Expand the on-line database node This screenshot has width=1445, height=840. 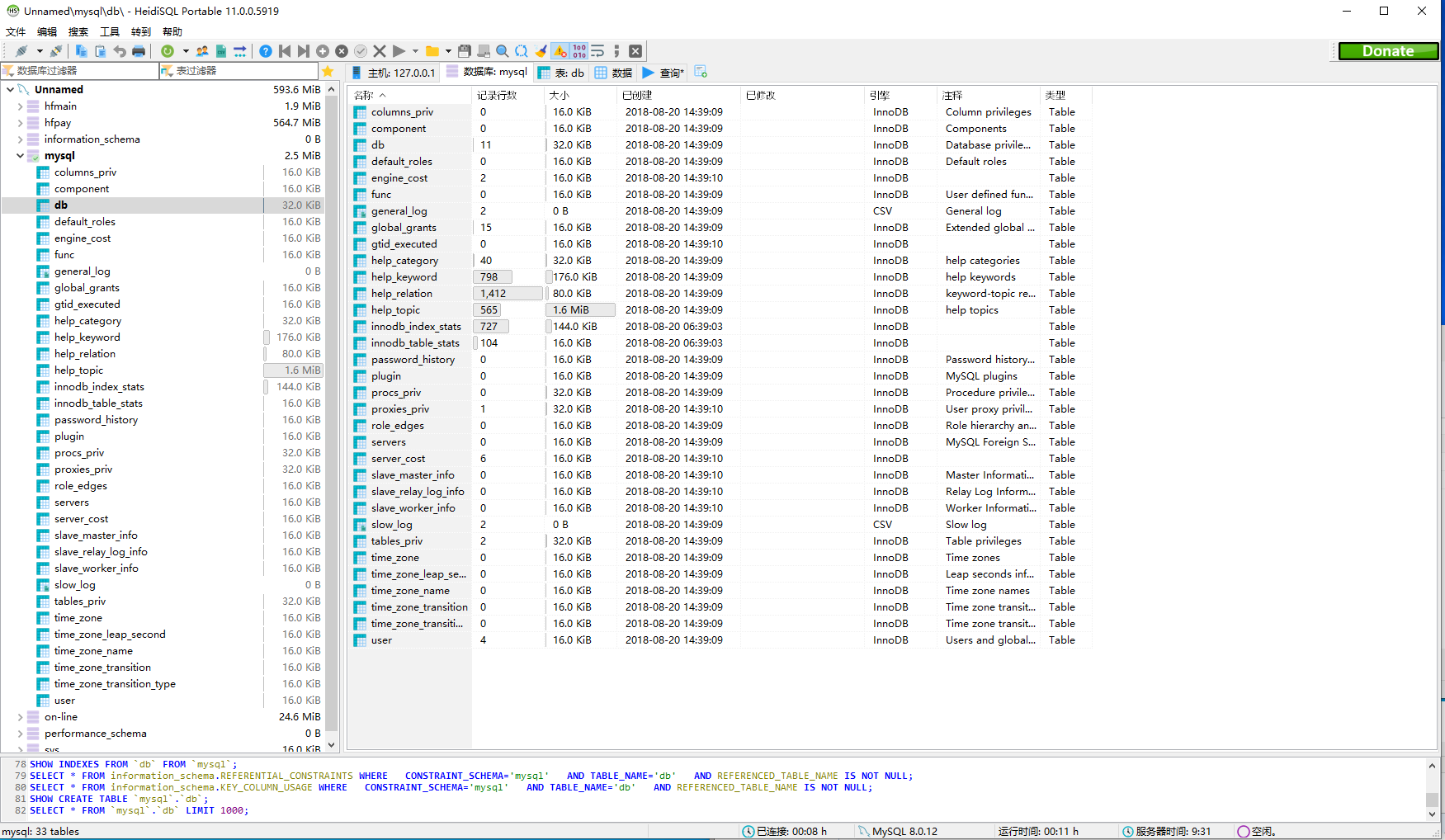coord(20,717)
